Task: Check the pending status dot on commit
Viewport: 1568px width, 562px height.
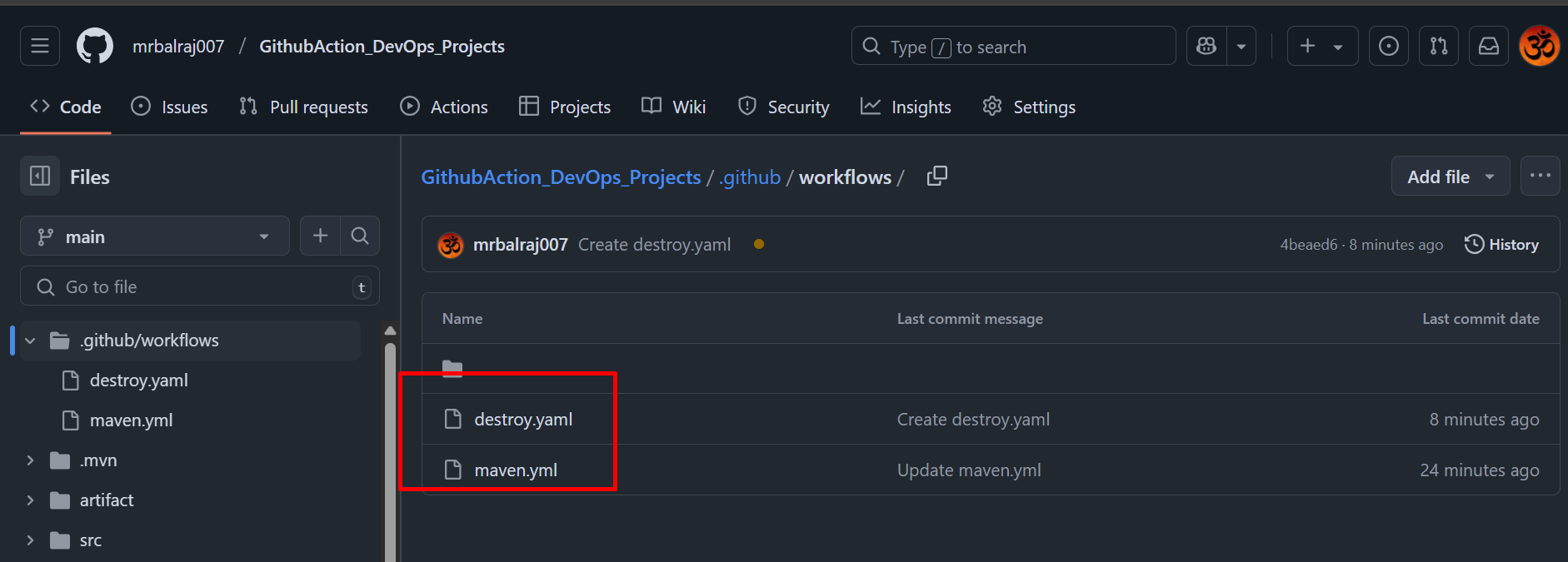Action: (759, 245)
